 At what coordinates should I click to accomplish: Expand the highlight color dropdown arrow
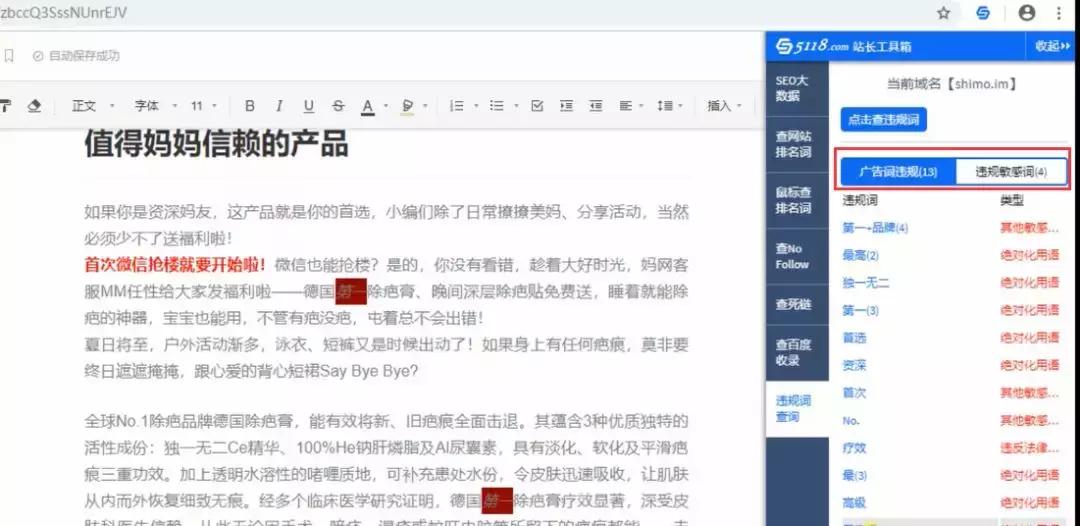[425, 106]
